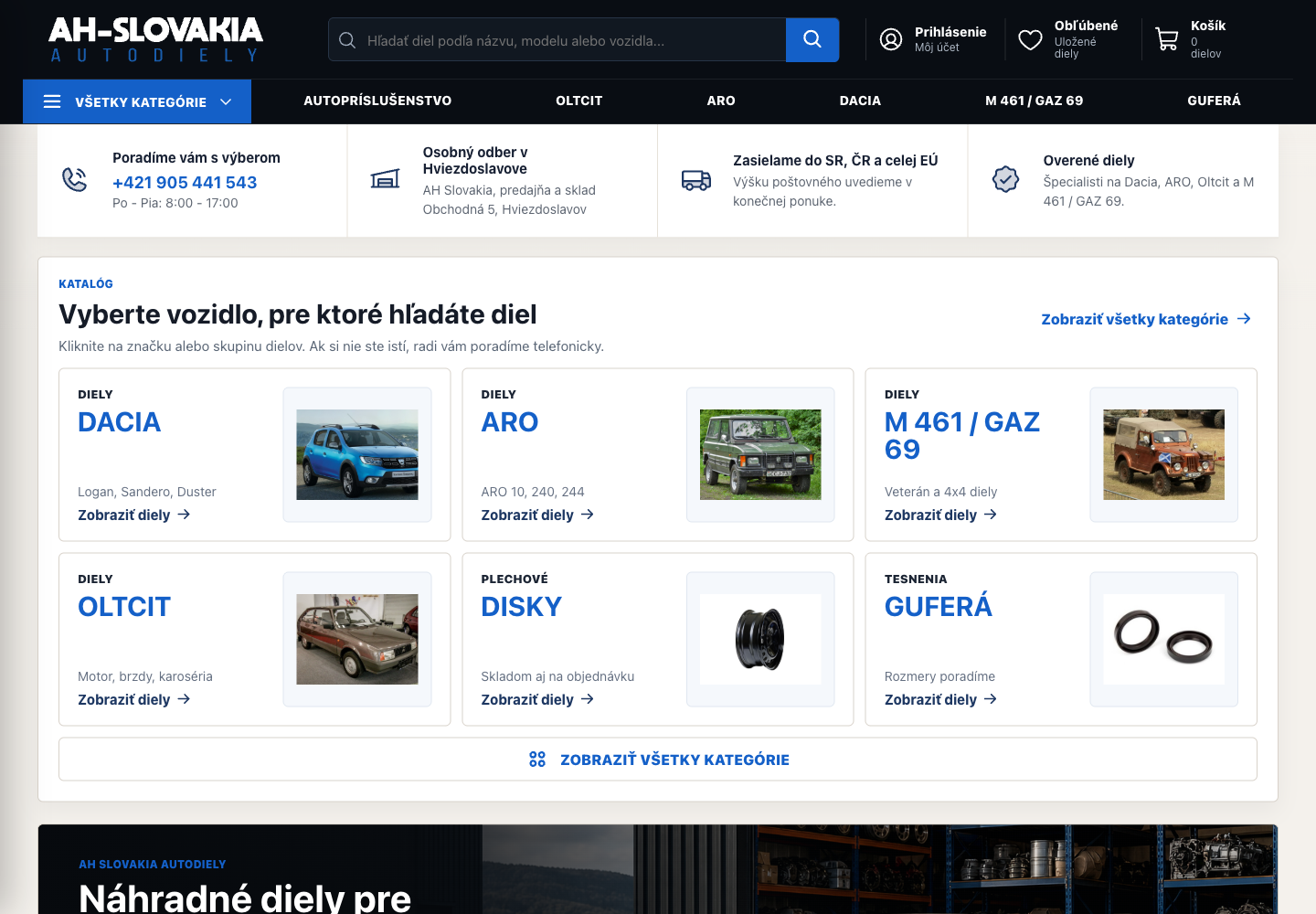Open the GUFERÁ category heading

coord(939,607)
